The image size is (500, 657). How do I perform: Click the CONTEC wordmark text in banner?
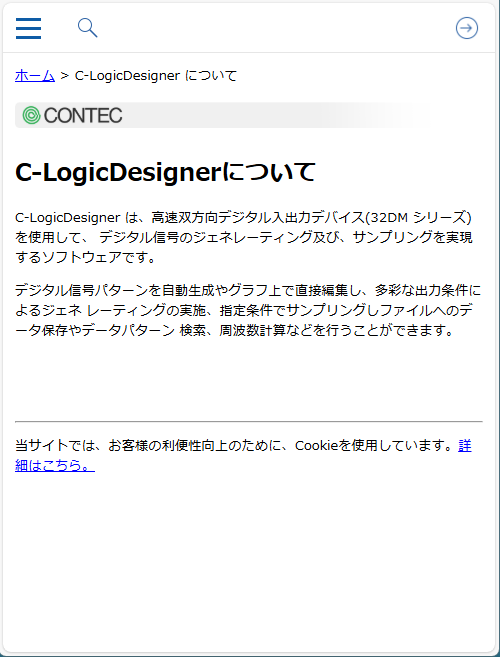coord(83,115)
